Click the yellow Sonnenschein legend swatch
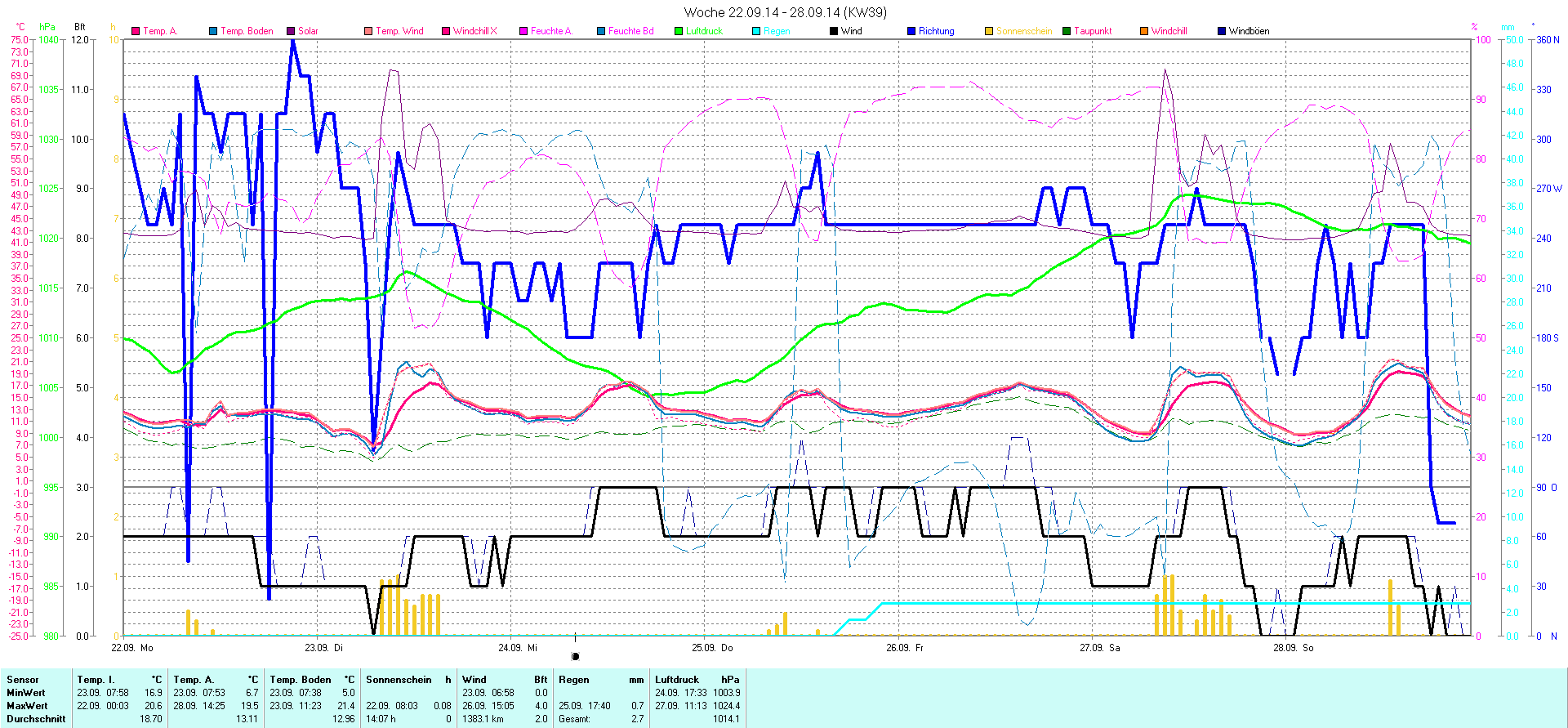Screen dimensions: 1568x728 tap(989, 31)
